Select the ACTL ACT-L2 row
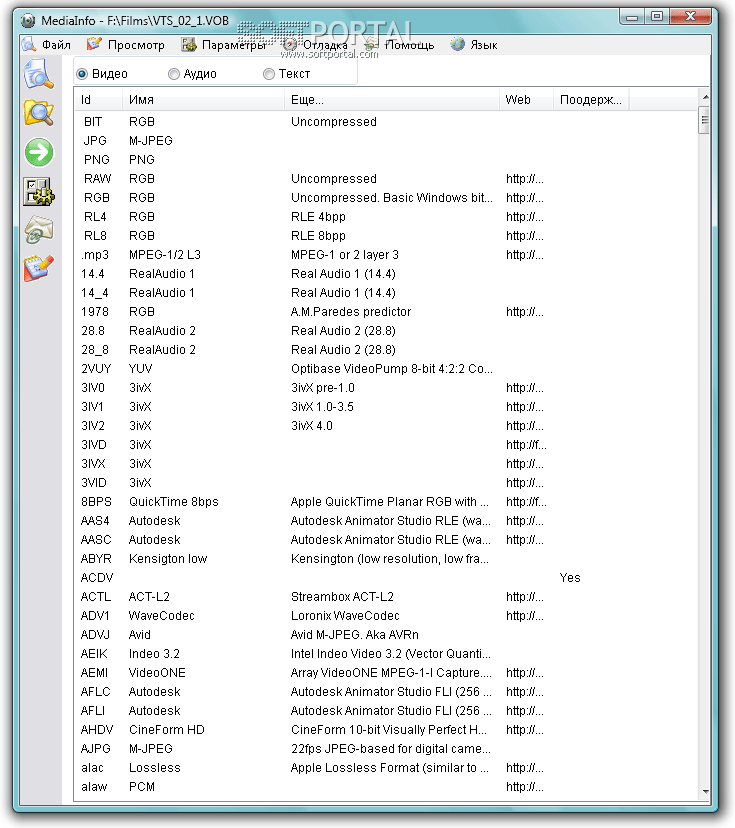The image size is (735, 828). pyautogui.click(x=386, y=597)
